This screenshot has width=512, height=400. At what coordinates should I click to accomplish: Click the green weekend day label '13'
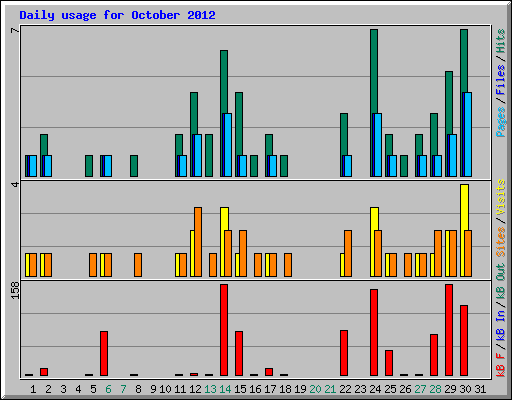[x=210, y=389]
